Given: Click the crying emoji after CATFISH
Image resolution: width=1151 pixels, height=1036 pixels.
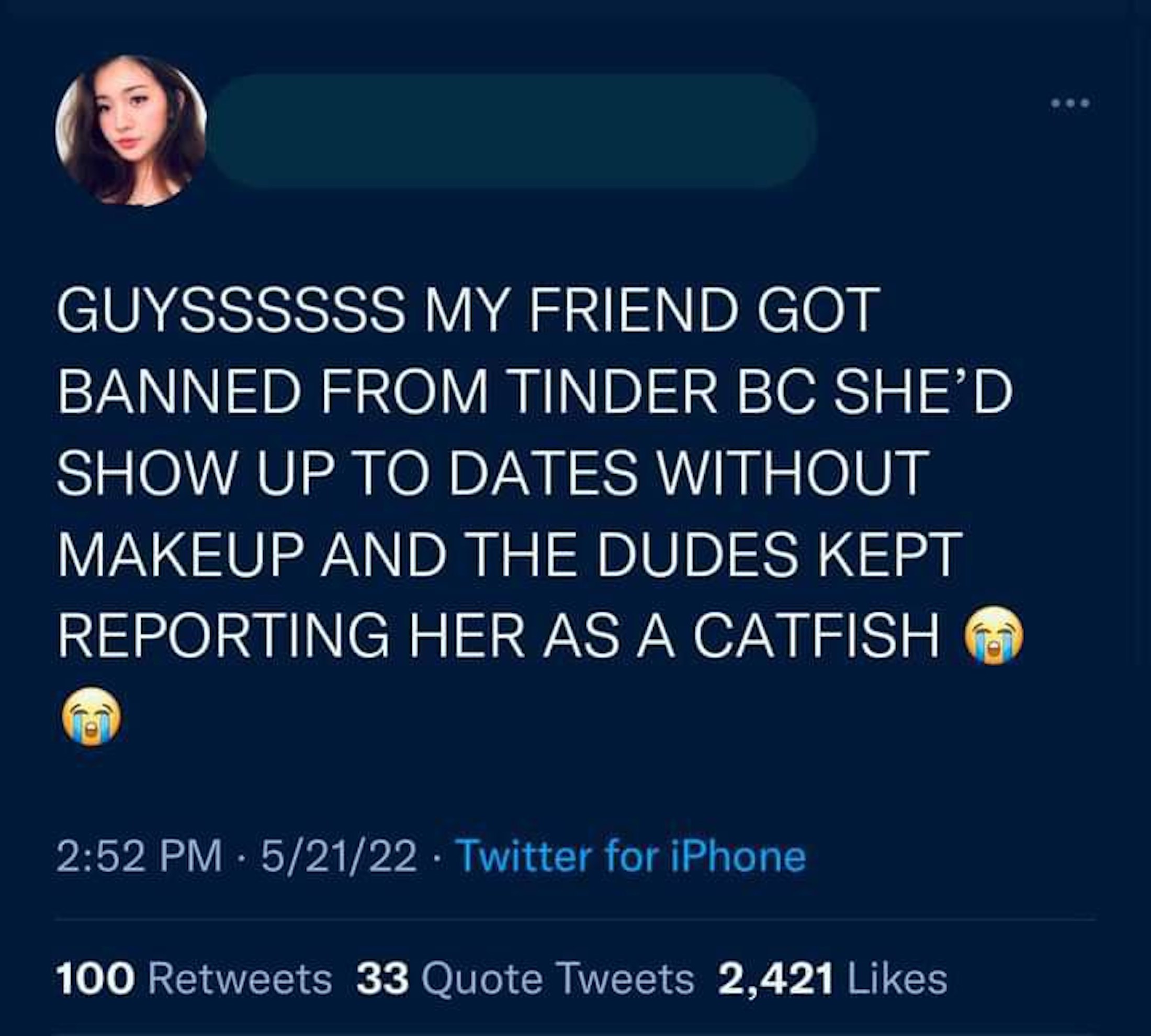Looking at the screenshot, I should pyautogui.click(x=992, y=635).
